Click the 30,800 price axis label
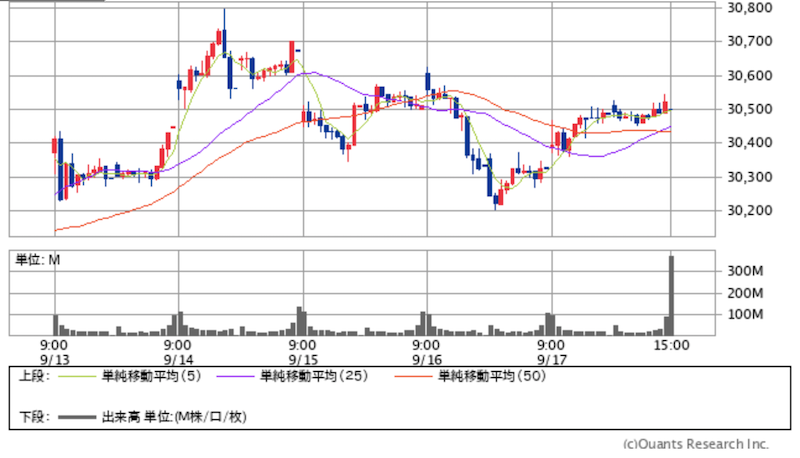 pyautogui.click(x=749, y=8)
